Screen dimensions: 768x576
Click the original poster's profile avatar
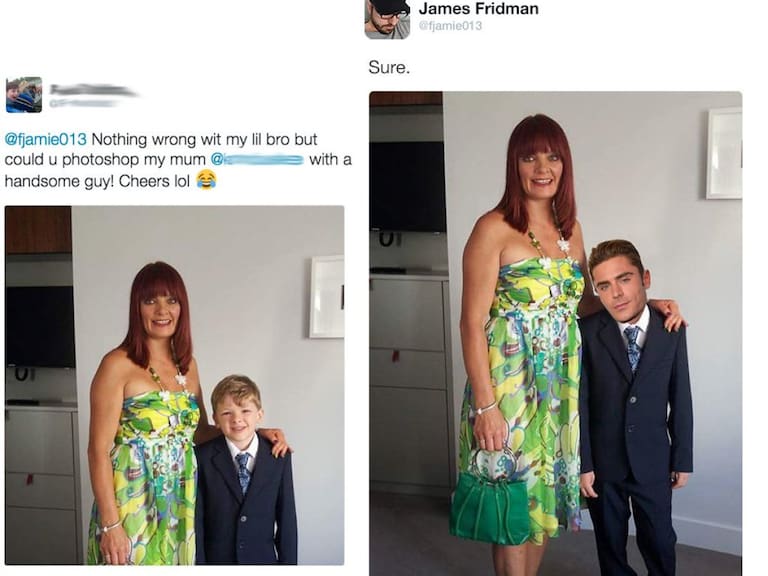23,95
